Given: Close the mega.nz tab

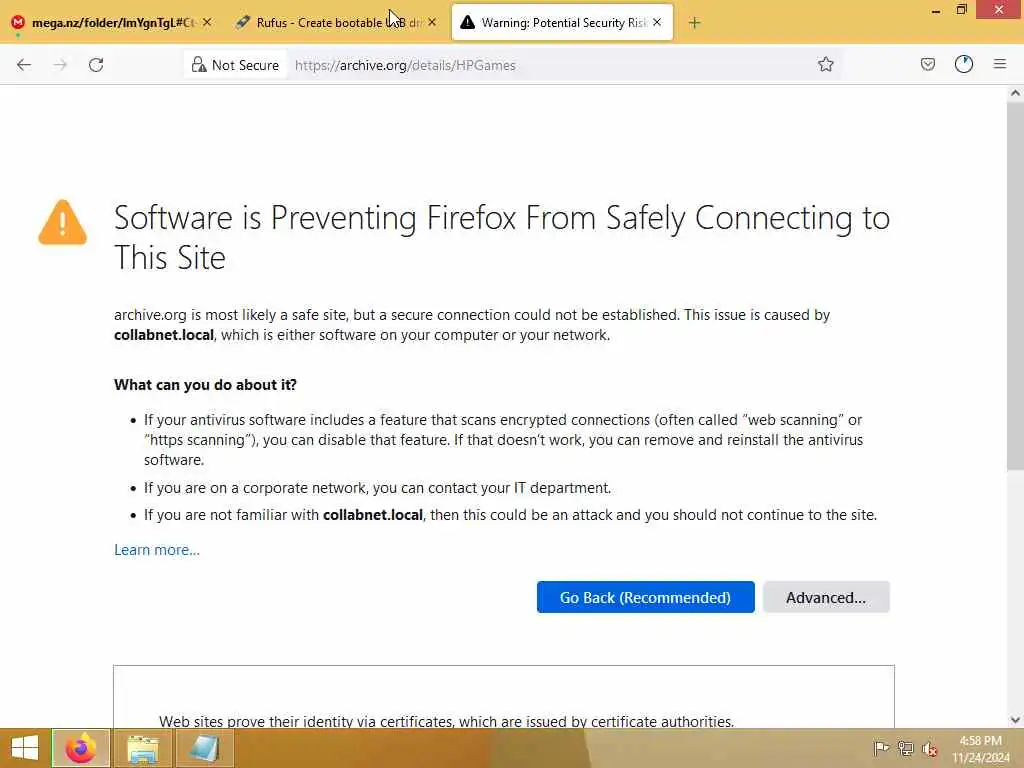Looking at the screenshot, I should [x=206, y=22].
